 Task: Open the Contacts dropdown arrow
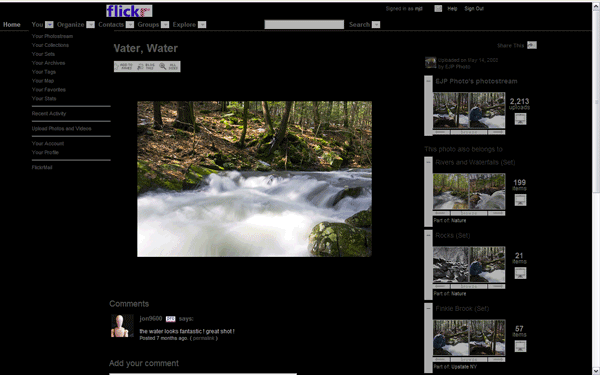coord(130,24)
